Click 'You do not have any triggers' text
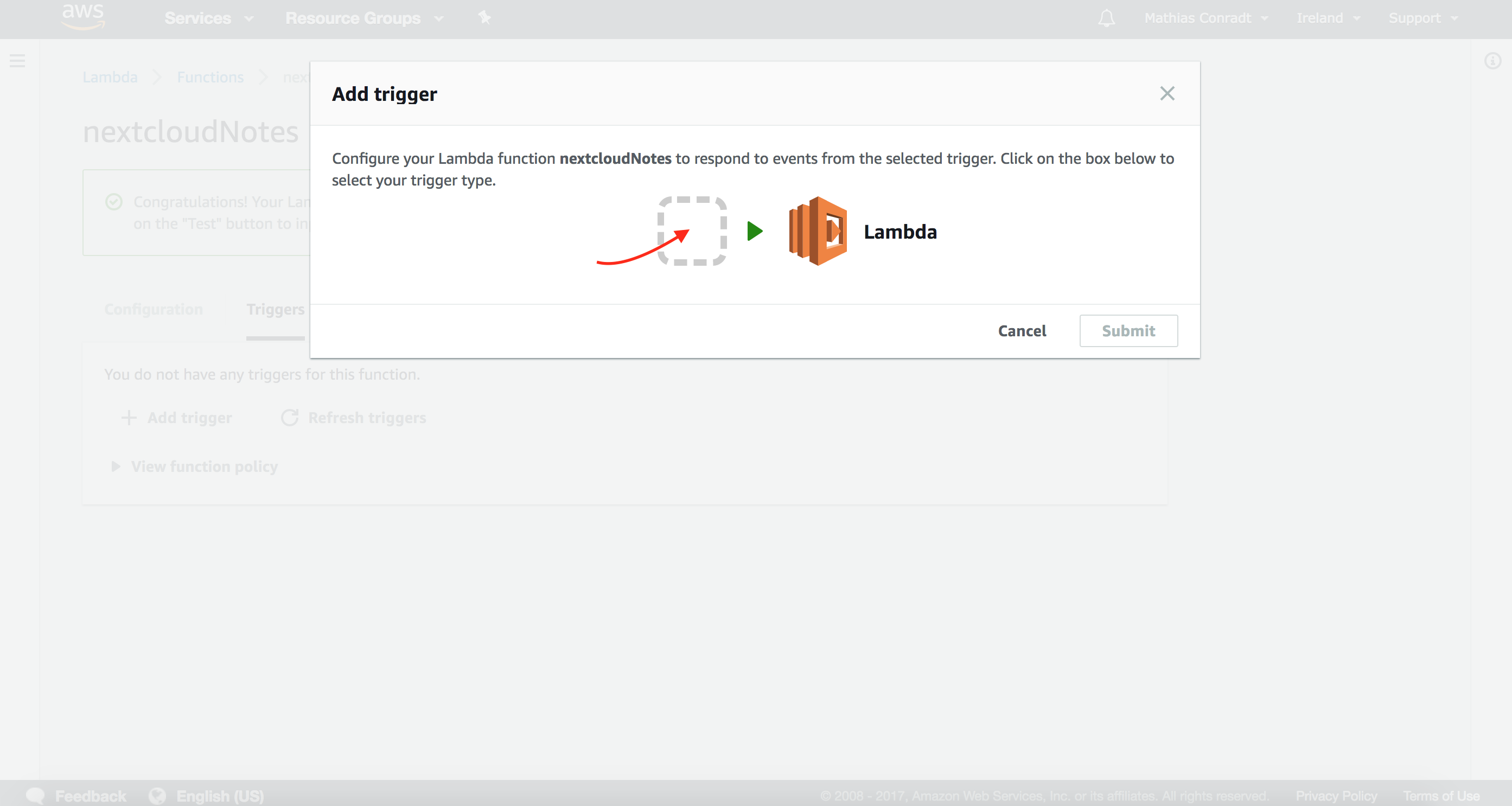This screenshot has width=1512, height=806. [x=262, y=374]
